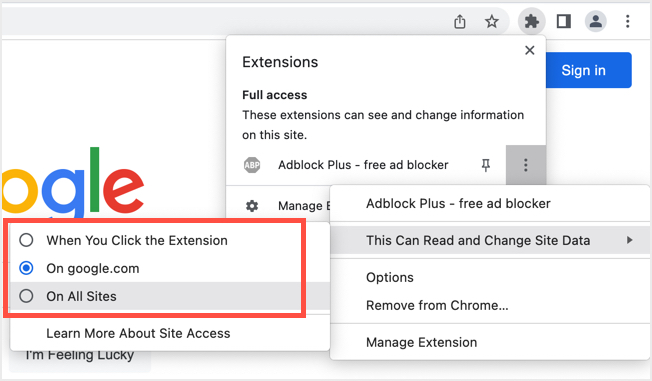Viewport: 652px width, 381px height.
Task: Bookmark this page with the star icon
Action: (492, 21)
